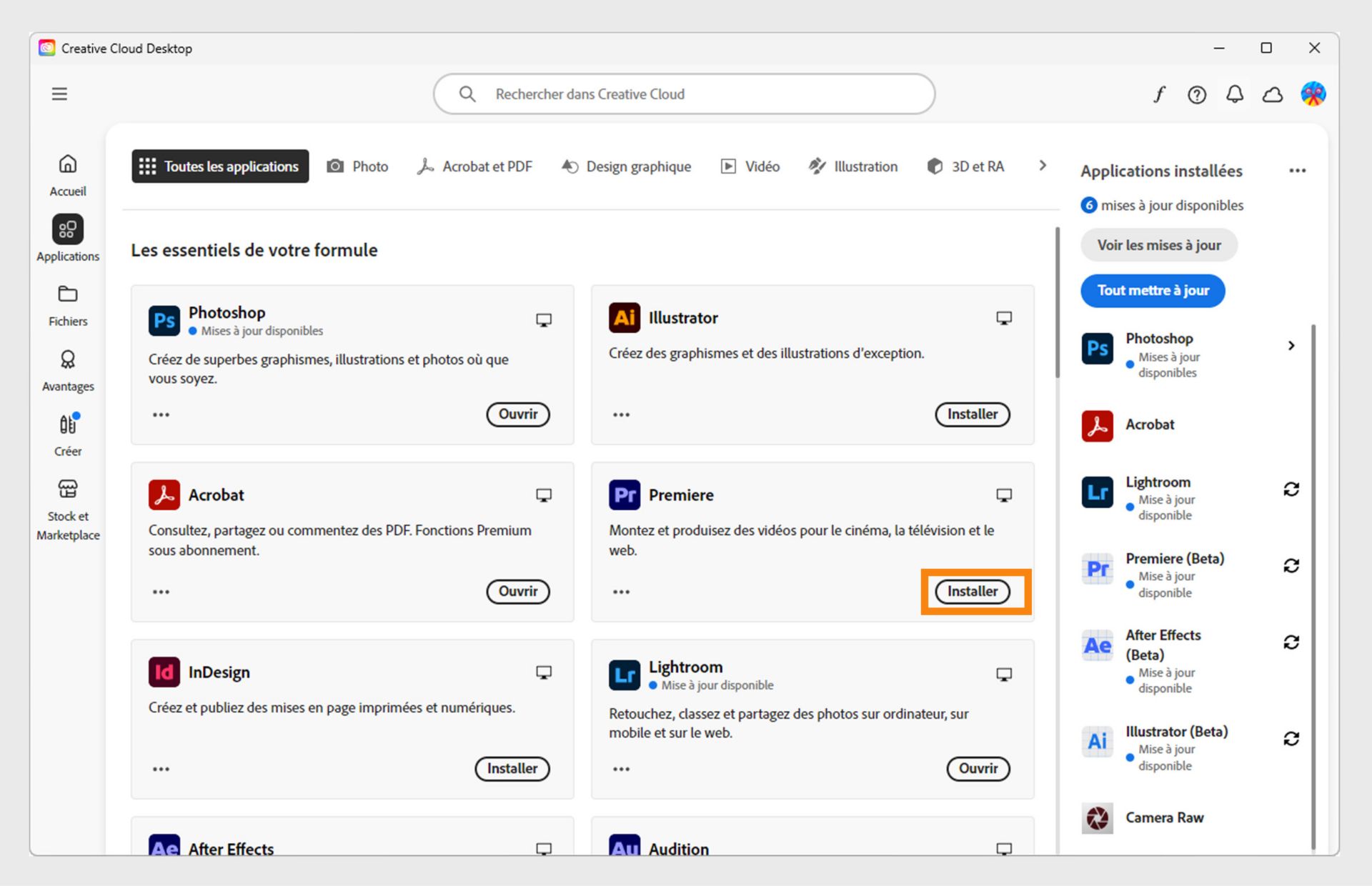Click Voir les mises à jour
Screen dimensions: 1372x886
1159,245
